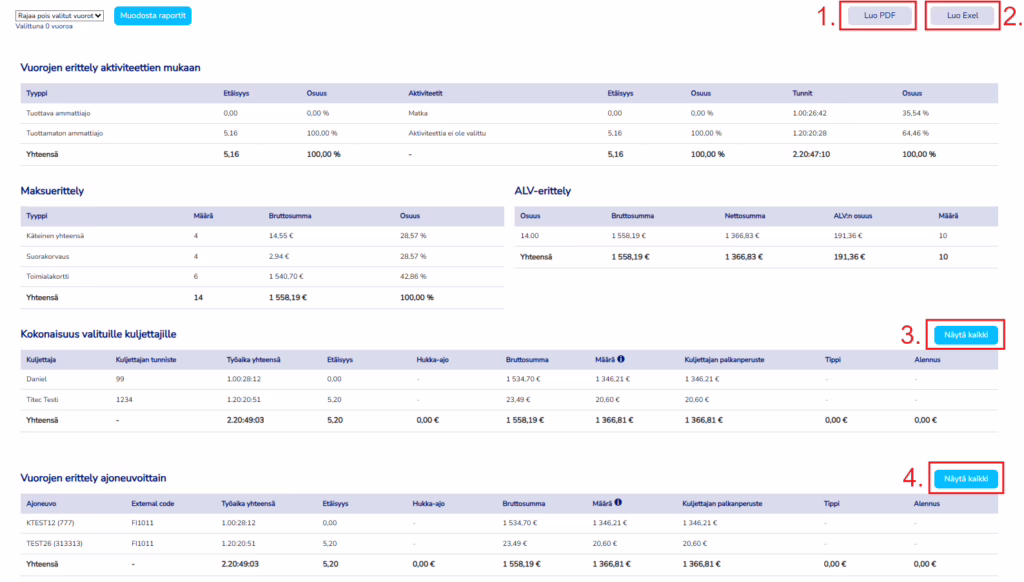Click the 'Muodosta raportti' button
This screenshot has width=1024, height=582.
click(152, 16)
